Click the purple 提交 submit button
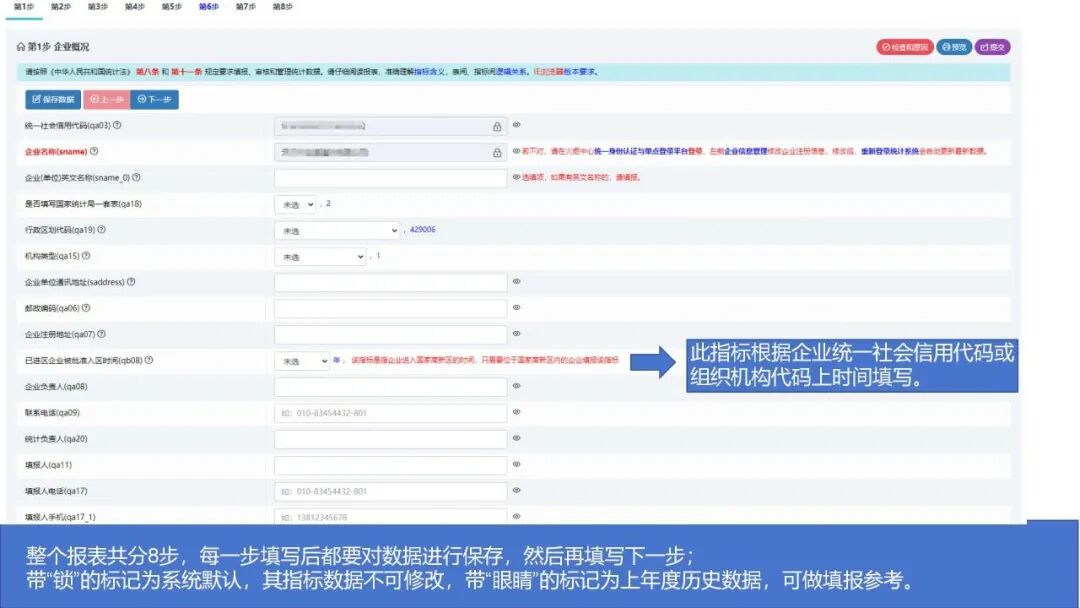 [993, 47]
